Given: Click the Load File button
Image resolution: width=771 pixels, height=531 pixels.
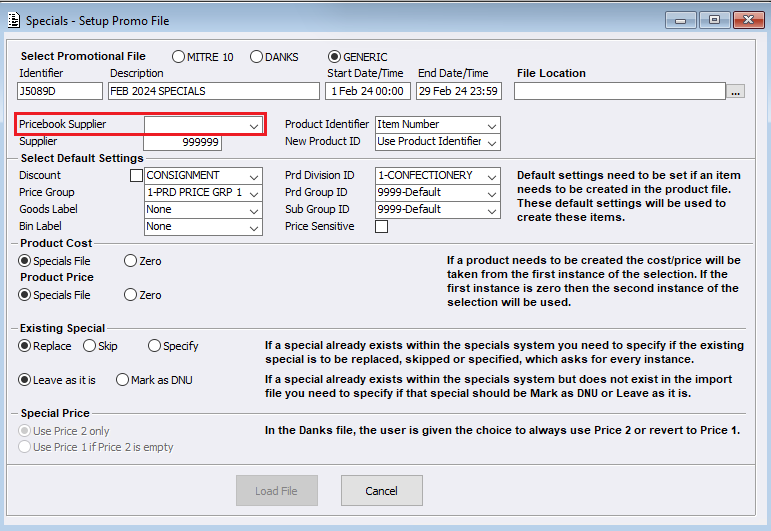Looking at the screenshot, I should coord(277,491).
